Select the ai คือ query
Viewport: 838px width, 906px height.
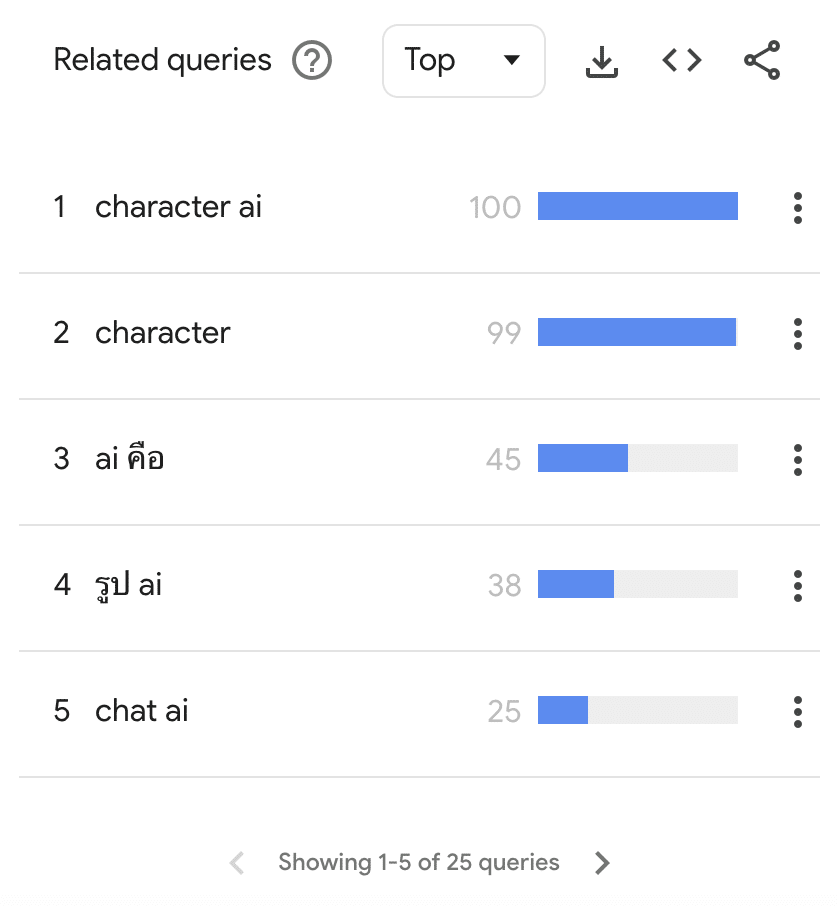pyautogui.click(x=129, y=458)
